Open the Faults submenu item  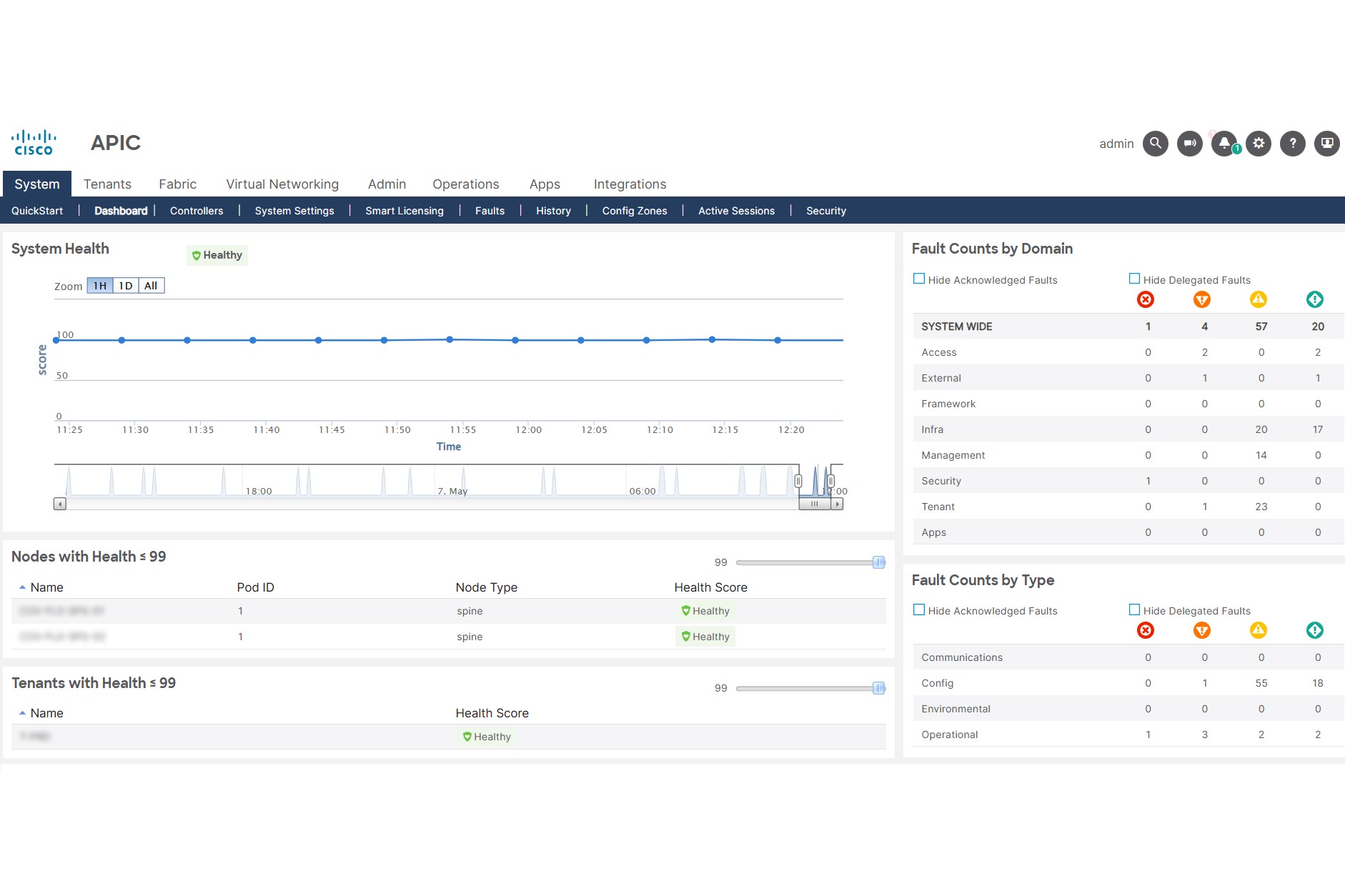490,211
